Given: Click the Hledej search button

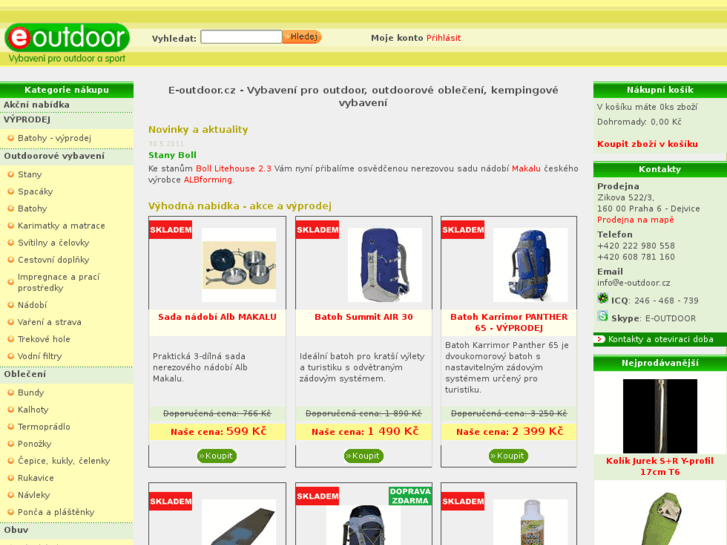Looking at the screenshot, I should 302,37.
